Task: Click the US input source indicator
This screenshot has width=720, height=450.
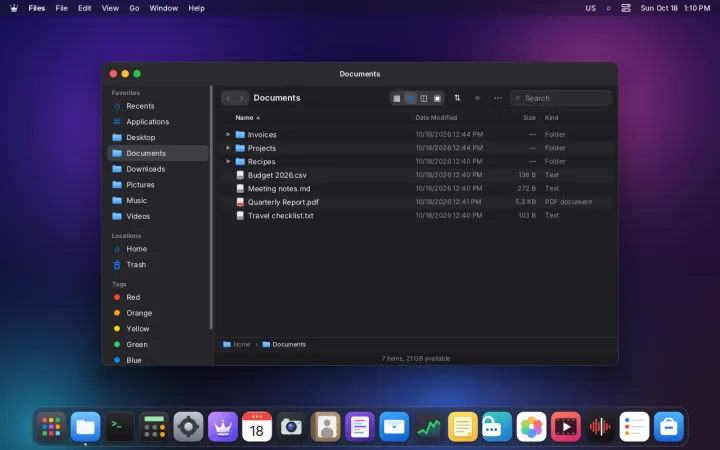Action: 591,8
